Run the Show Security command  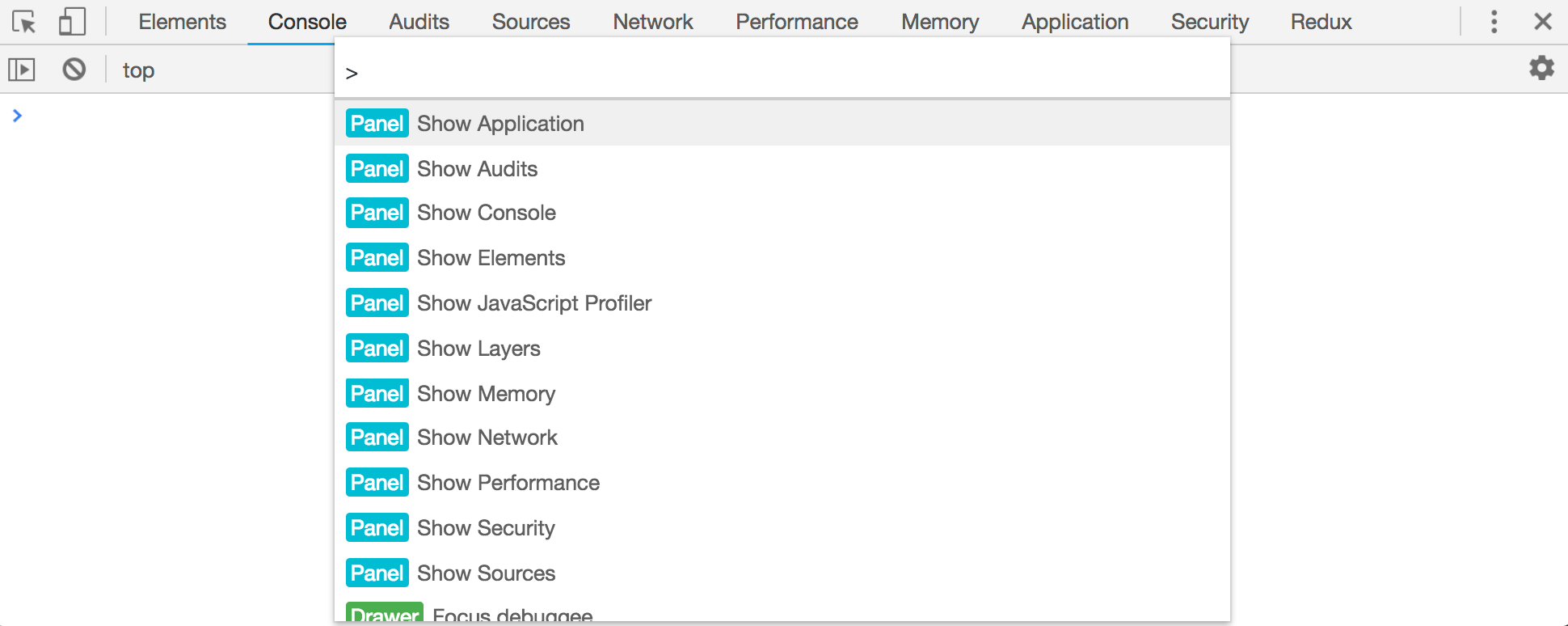tap(782, 528)
